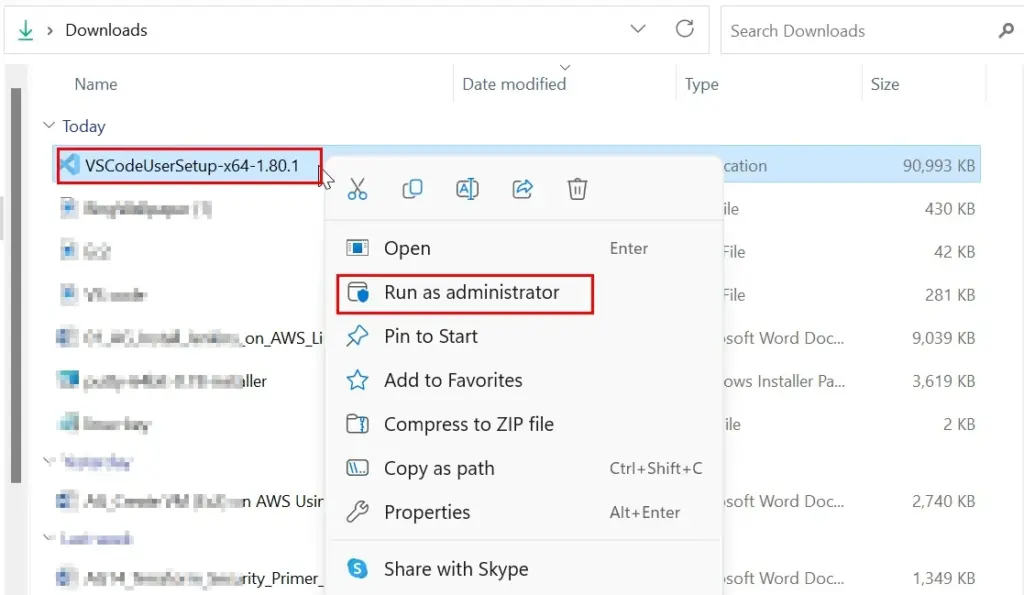Click the Share icon in the context toolbar
Image resolution: width=1024 pixels, height=595 pixels.
pyautogui.click(x=522, y=189)
